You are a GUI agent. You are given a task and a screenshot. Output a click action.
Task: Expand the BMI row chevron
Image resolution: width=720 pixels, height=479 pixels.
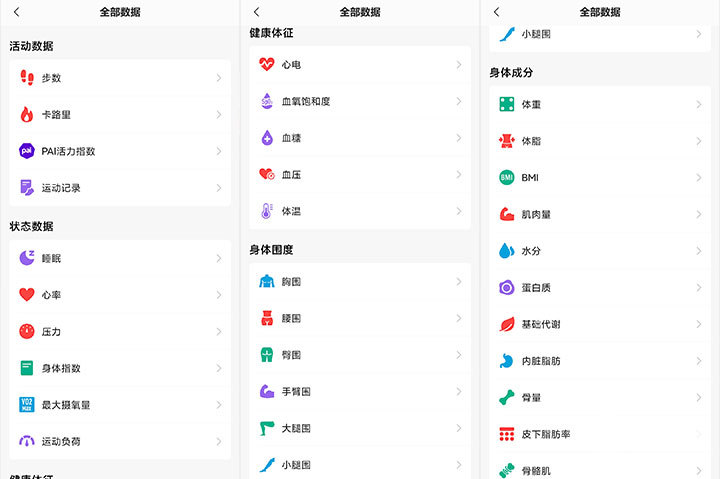(x=699, y=177)
